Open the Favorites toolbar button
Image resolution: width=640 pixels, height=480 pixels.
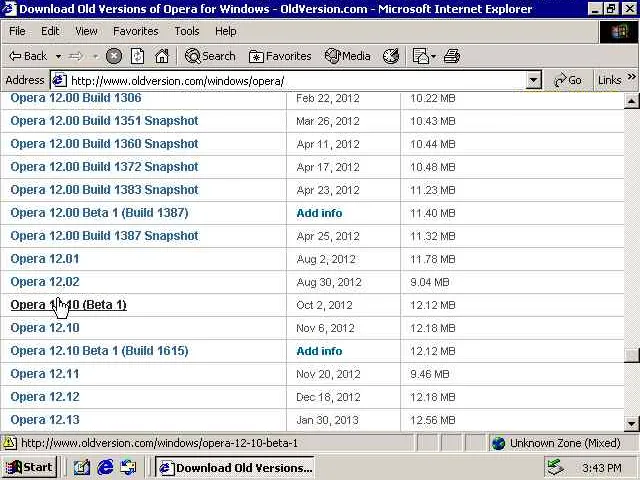(280, 56)
